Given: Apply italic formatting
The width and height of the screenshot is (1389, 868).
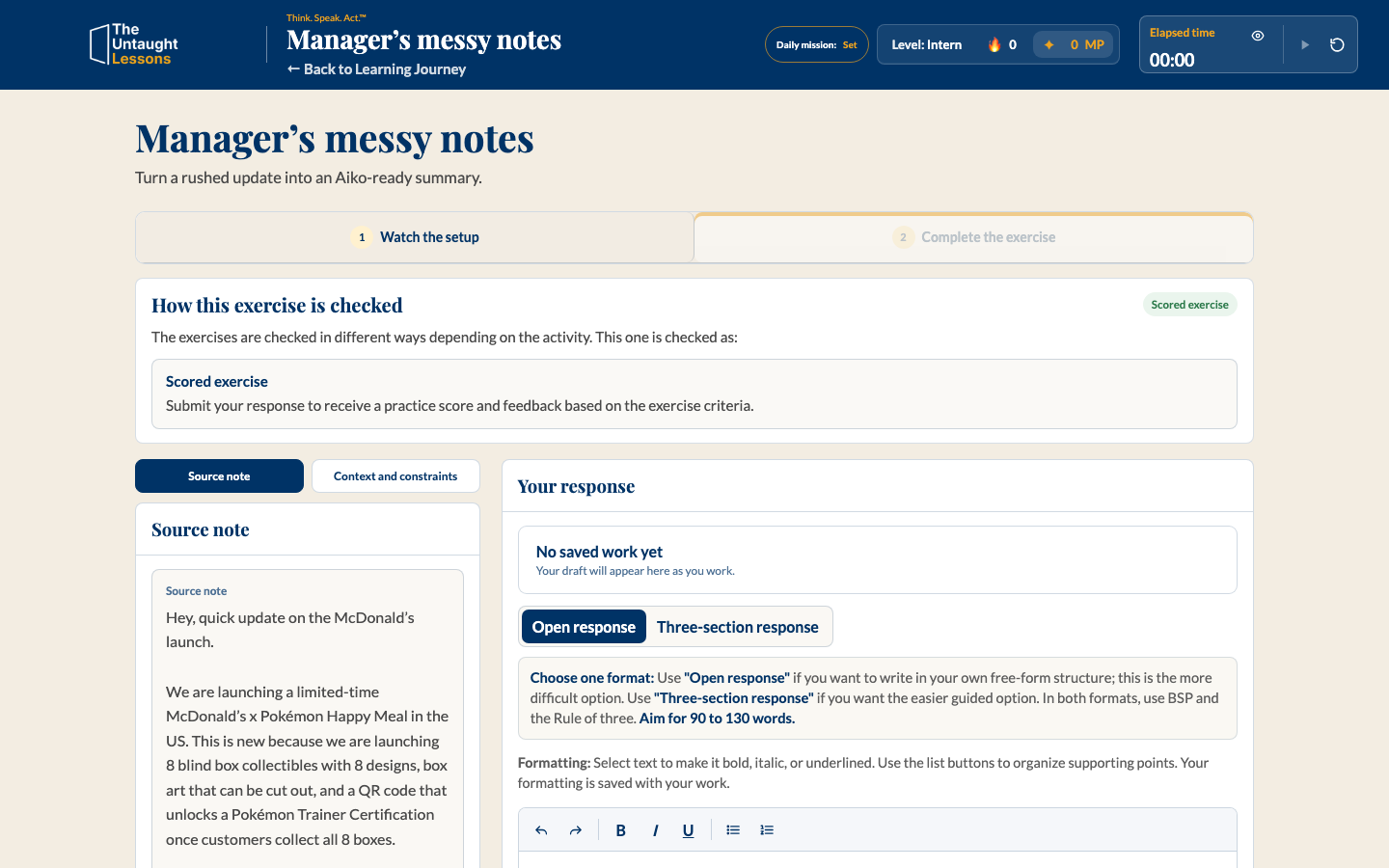Looking at the screenshot, I should 655,830.
